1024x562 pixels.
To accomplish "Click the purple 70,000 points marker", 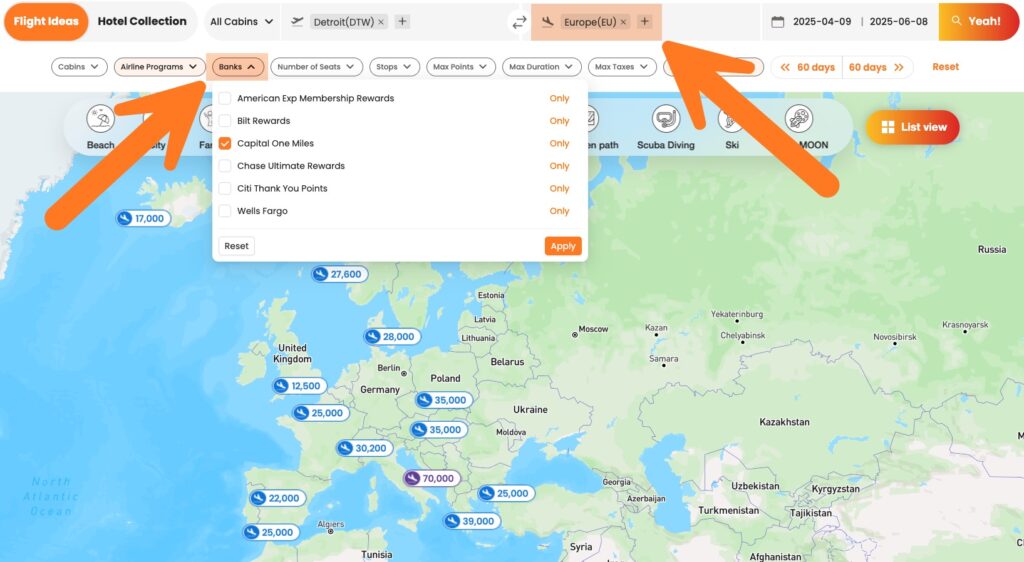I will (x=432, y=478).
